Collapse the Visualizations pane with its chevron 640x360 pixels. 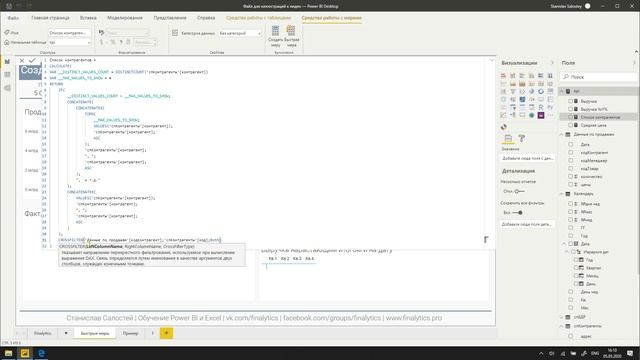click(x=553, y=63)
